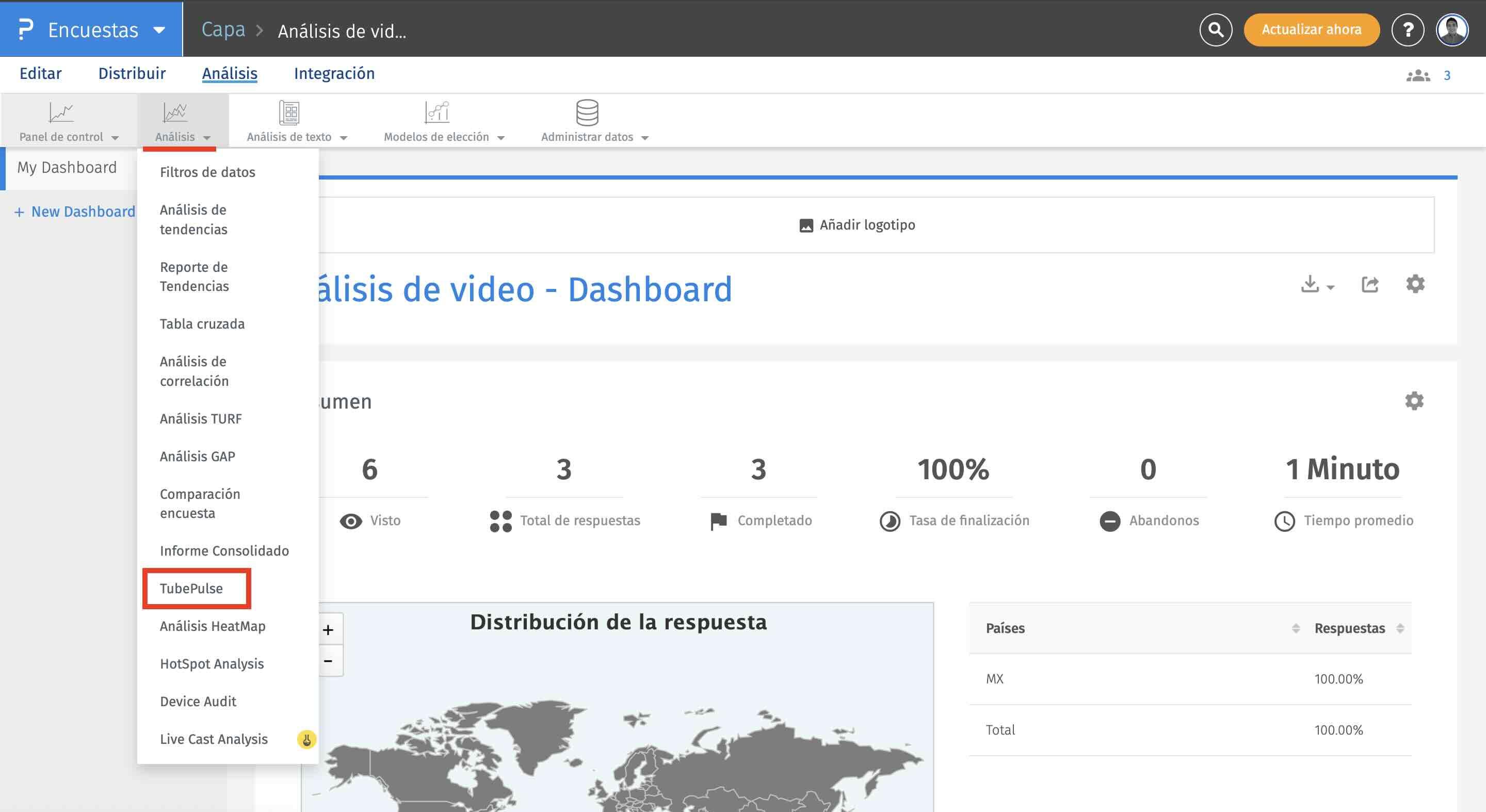Select TubePulse from the Análisis menu
The width and height of the screenshot is (1486, 812).
click(x=191, y=588)
